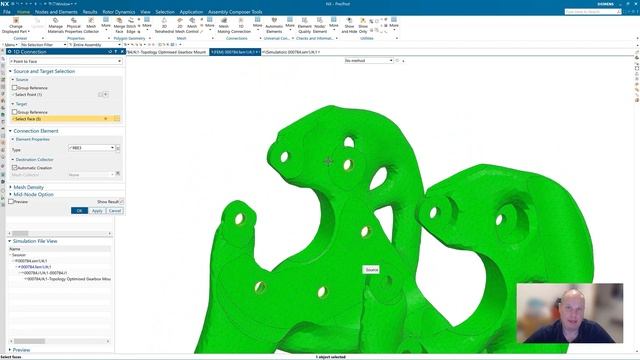Viewport: 640px width, 360px height.
Task: Open the RBE3 element Type dropdown
Action: (x=91, y=148)
